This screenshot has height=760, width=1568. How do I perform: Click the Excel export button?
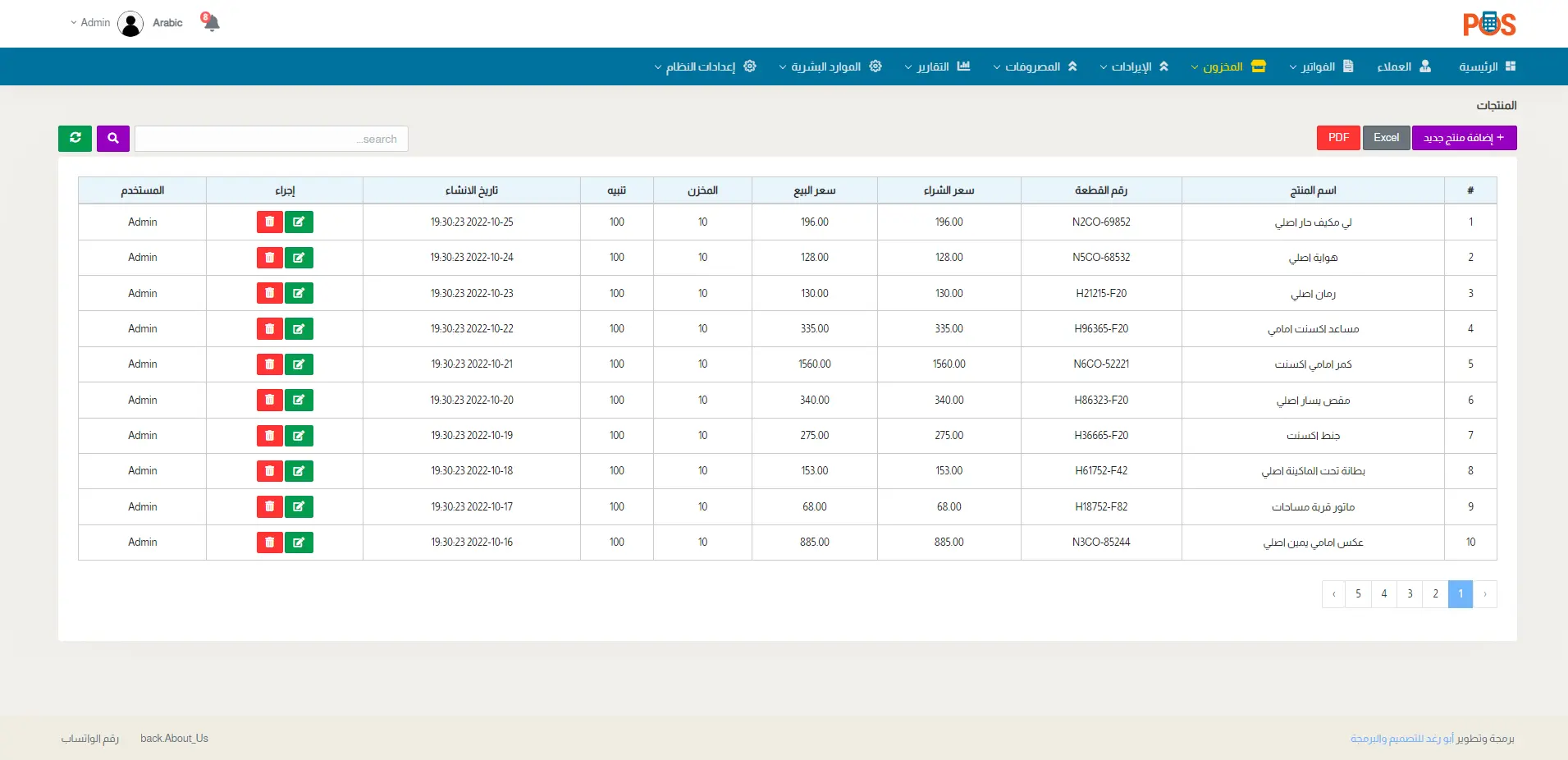(x=1386, y=138)
